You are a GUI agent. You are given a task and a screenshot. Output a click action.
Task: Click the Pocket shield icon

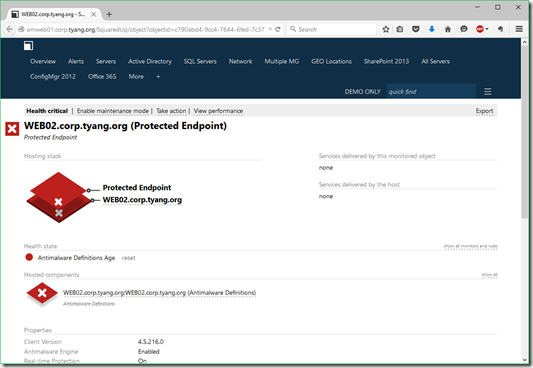pos(415,29)
